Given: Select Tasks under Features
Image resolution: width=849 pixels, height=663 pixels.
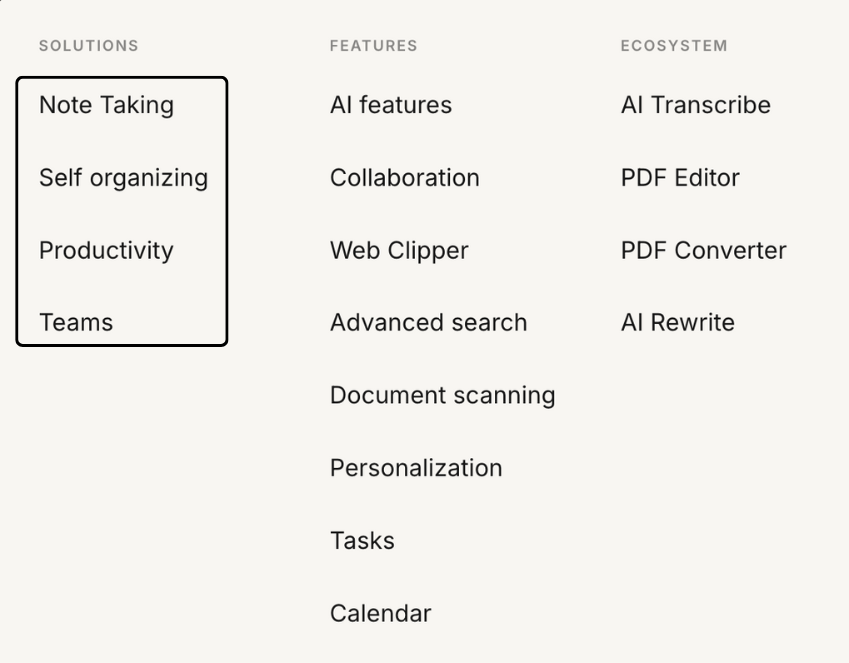Looking at the screenshot, I should [362, 540].
